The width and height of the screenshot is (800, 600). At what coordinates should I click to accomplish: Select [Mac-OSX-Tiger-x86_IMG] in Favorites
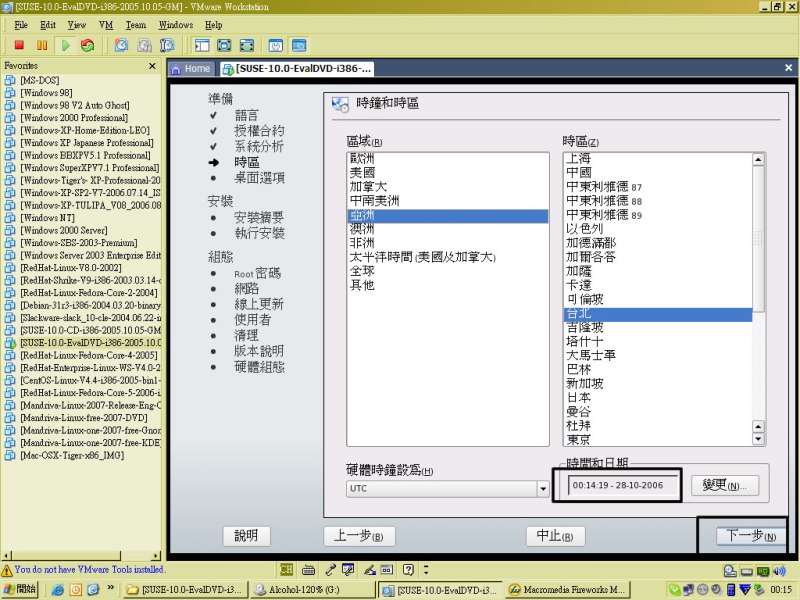[x=72, y=455]
